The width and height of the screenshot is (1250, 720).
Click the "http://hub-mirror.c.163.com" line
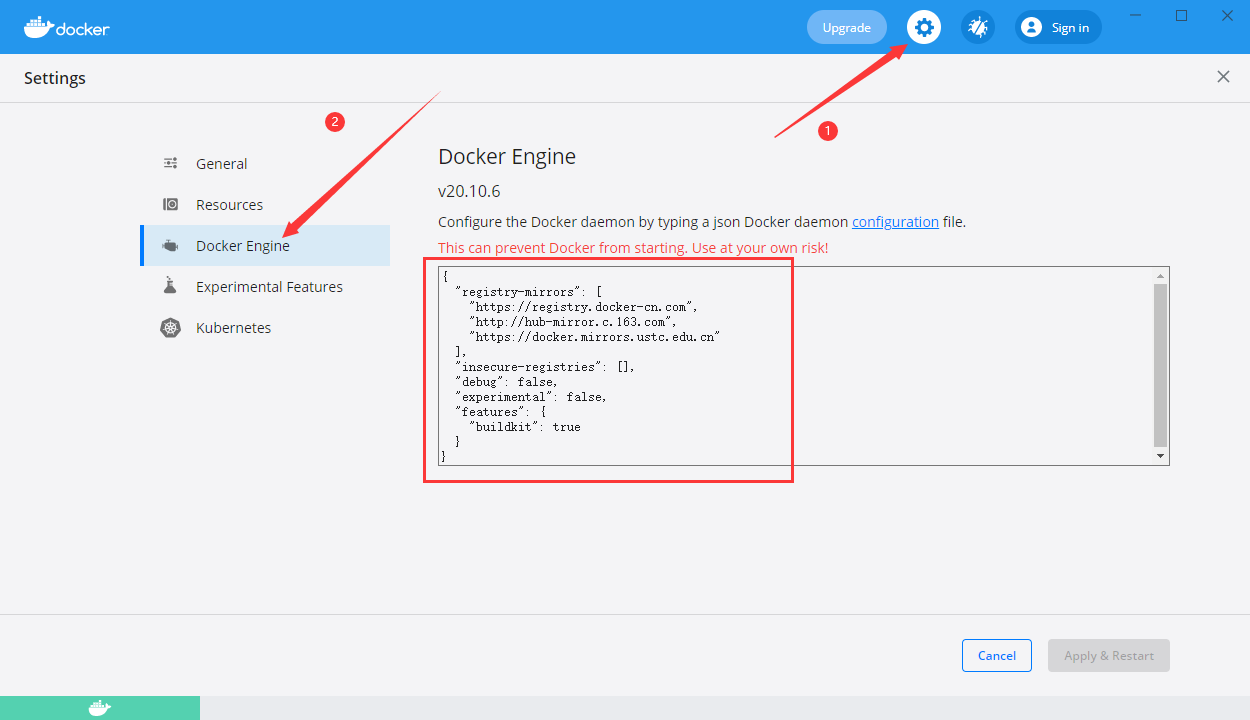573,322
